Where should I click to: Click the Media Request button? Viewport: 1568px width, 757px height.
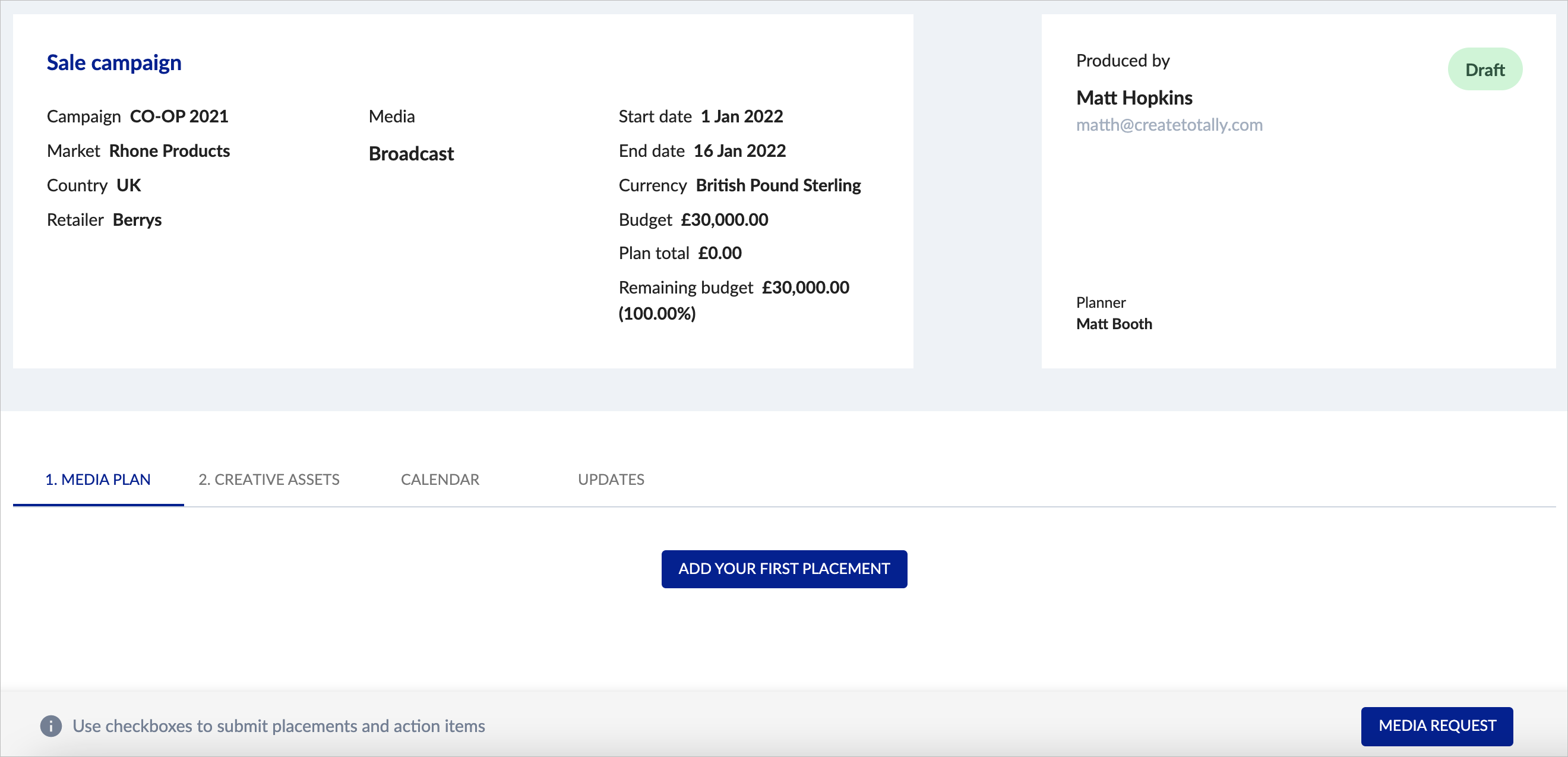(1437, 726)
